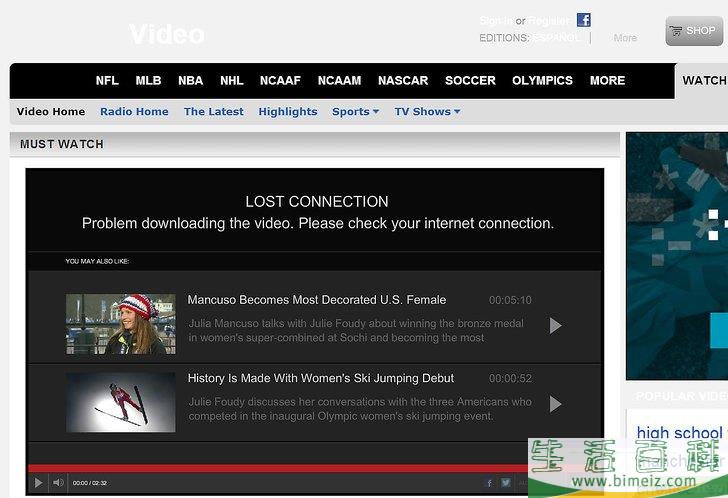Click the Sign In link

coord(495,21)
